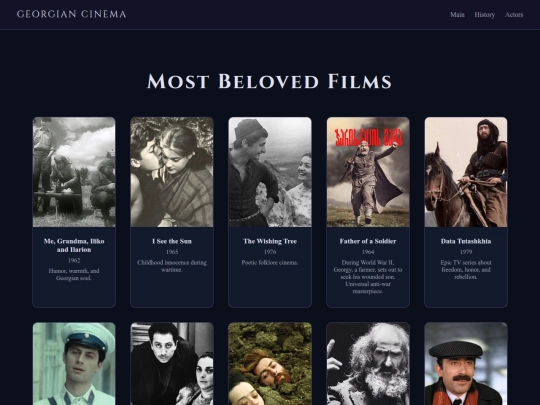Open the poster of white-bearded old man

pos(368,364)
